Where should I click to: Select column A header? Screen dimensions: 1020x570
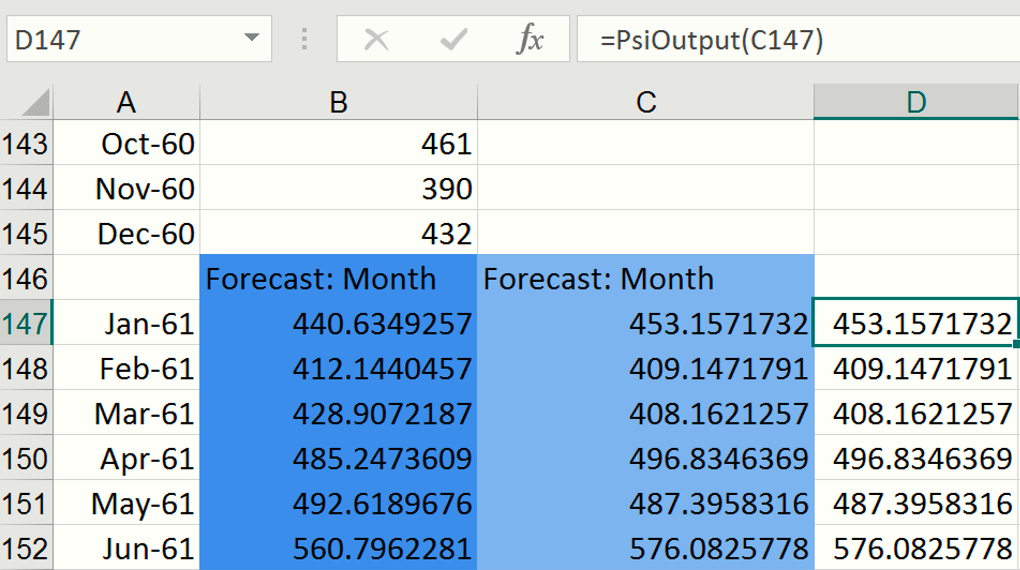(x=126, y=102)
